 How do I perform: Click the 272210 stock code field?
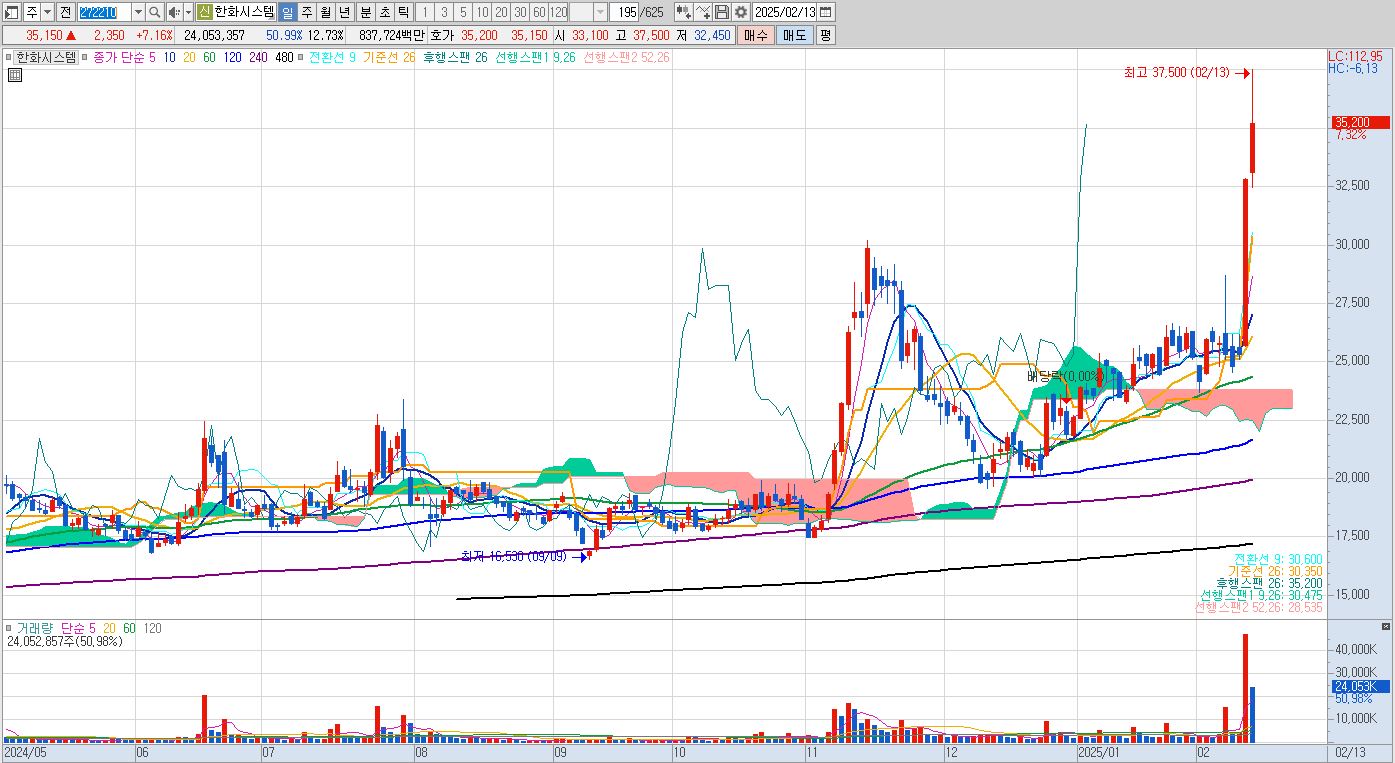click(103, 12)
